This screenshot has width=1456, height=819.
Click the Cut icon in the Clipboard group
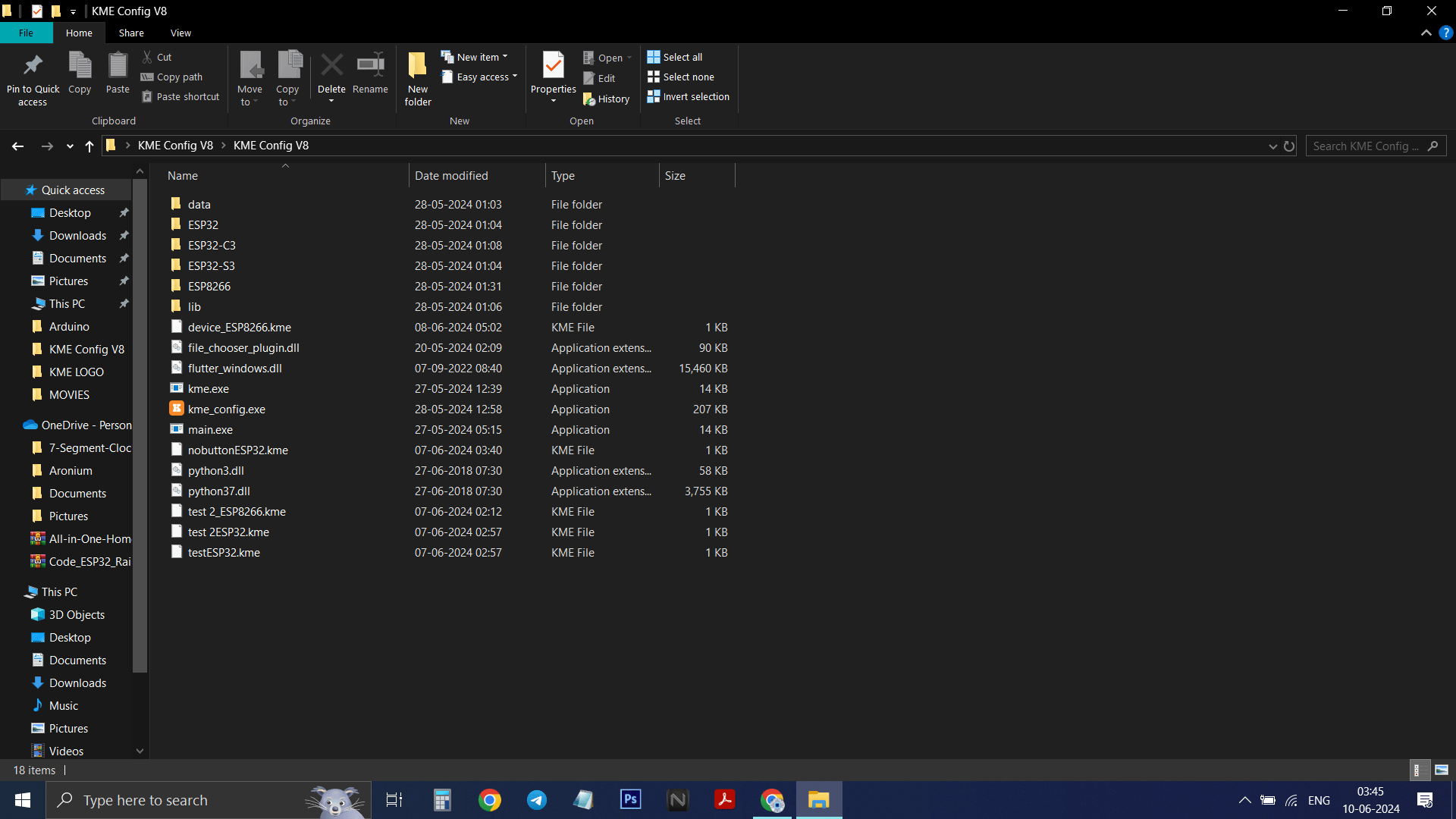click(x=148, y=58)
